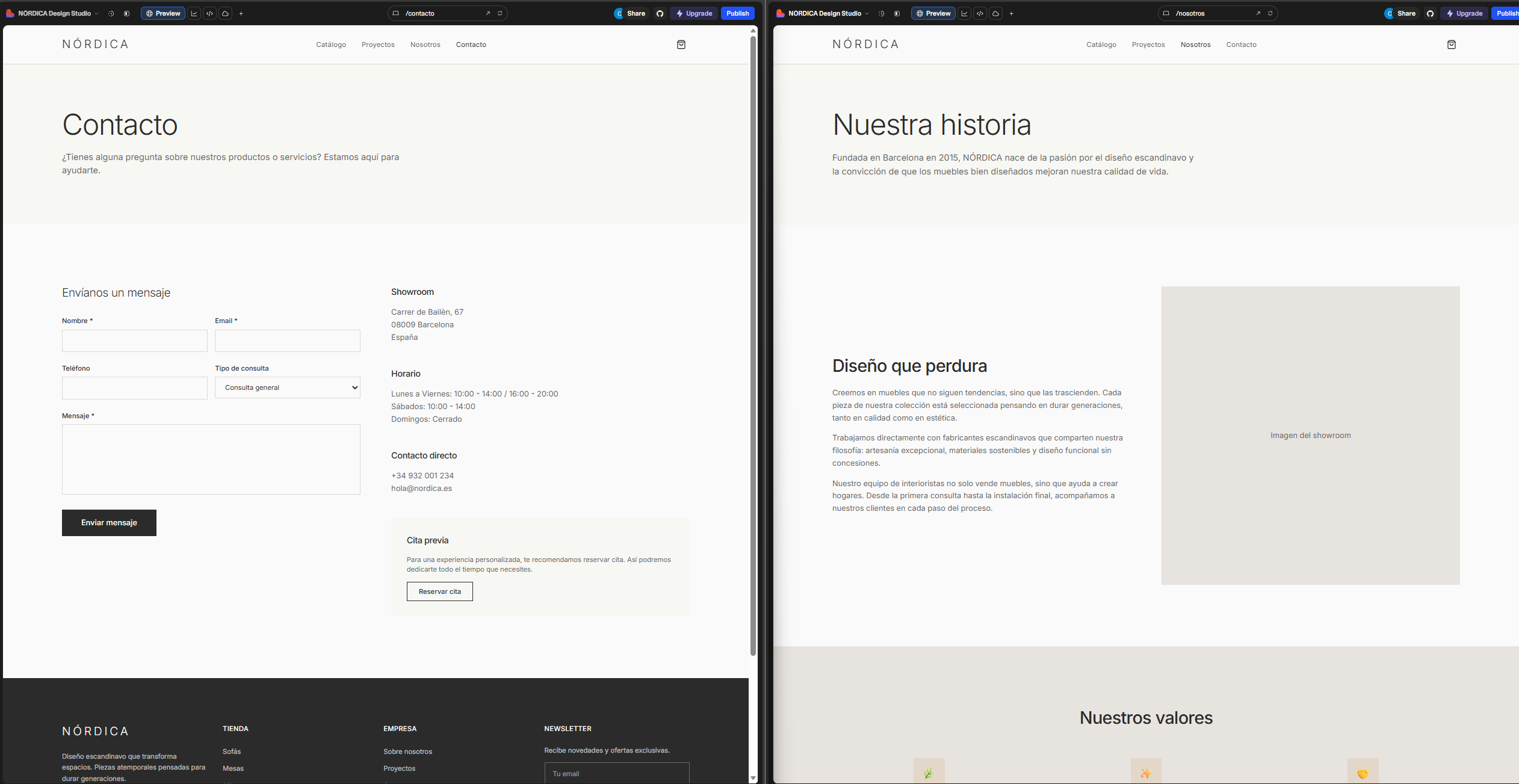This screenshot has width=1519, height=784.
Task: Open analytics chart view in the left window
Action: [194, 13]
